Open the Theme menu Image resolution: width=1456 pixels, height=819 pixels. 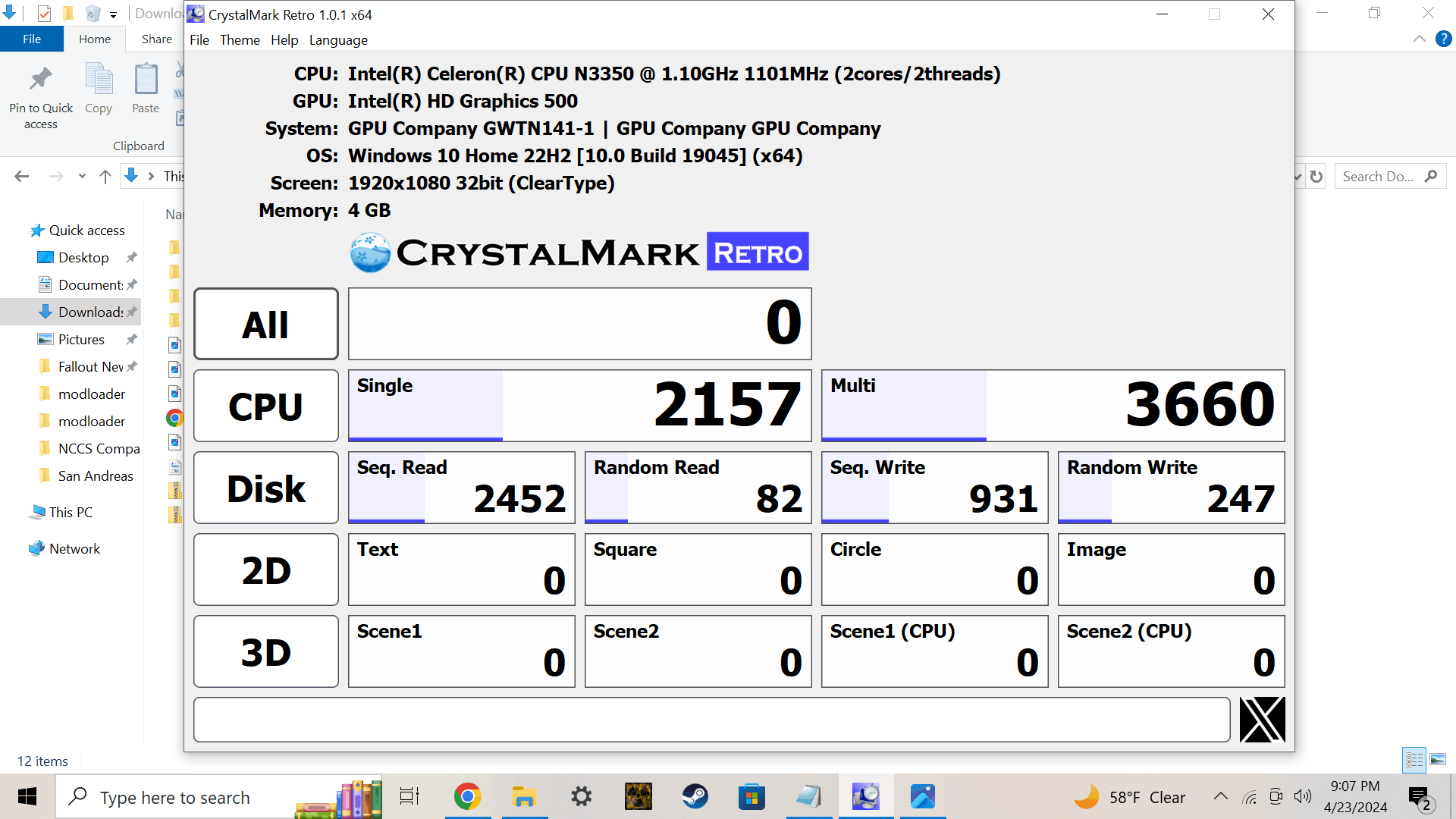click(x=240, y=40)
